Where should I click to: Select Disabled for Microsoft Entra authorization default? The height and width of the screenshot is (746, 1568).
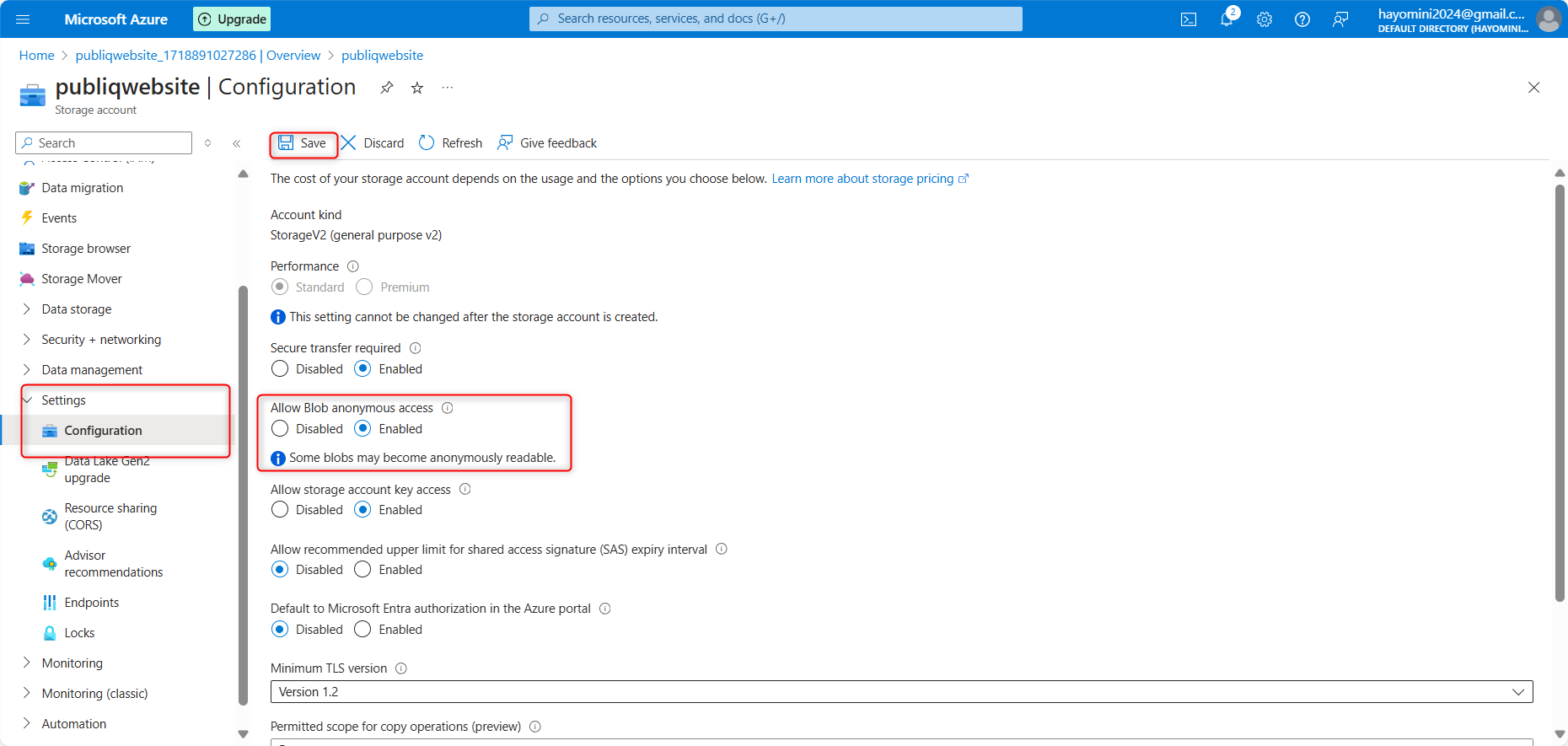click(x=280, y=630)
